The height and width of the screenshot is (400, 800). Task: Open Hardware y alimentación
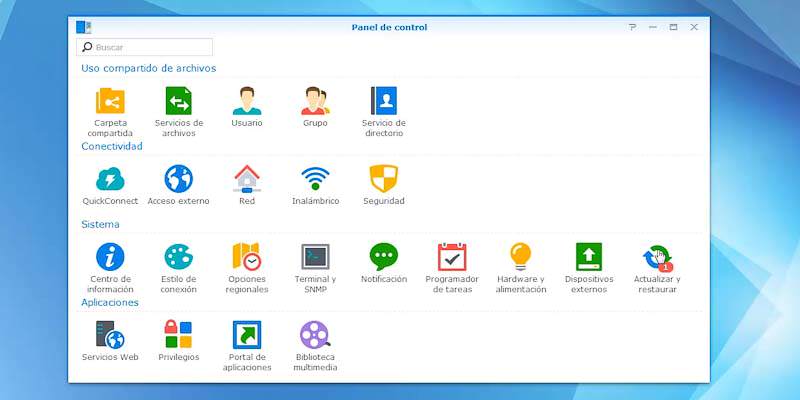pos(520,257)
